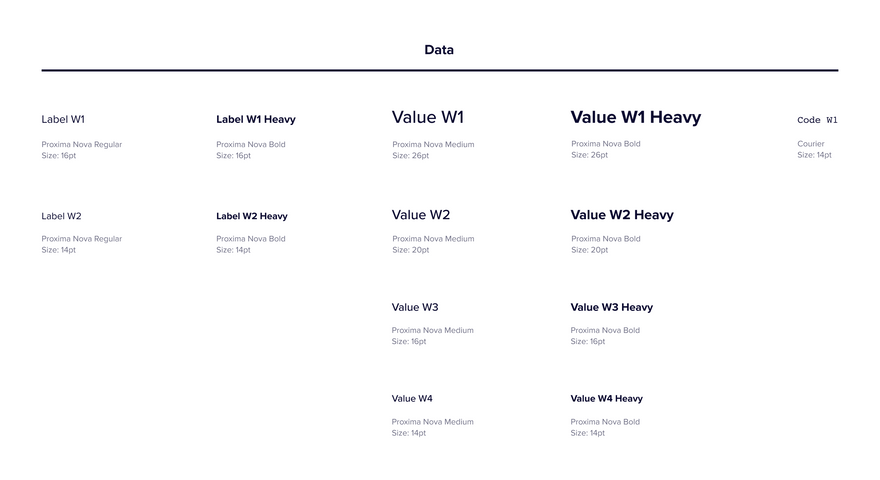Select the Code W1 Courier sample

point(817,120)
